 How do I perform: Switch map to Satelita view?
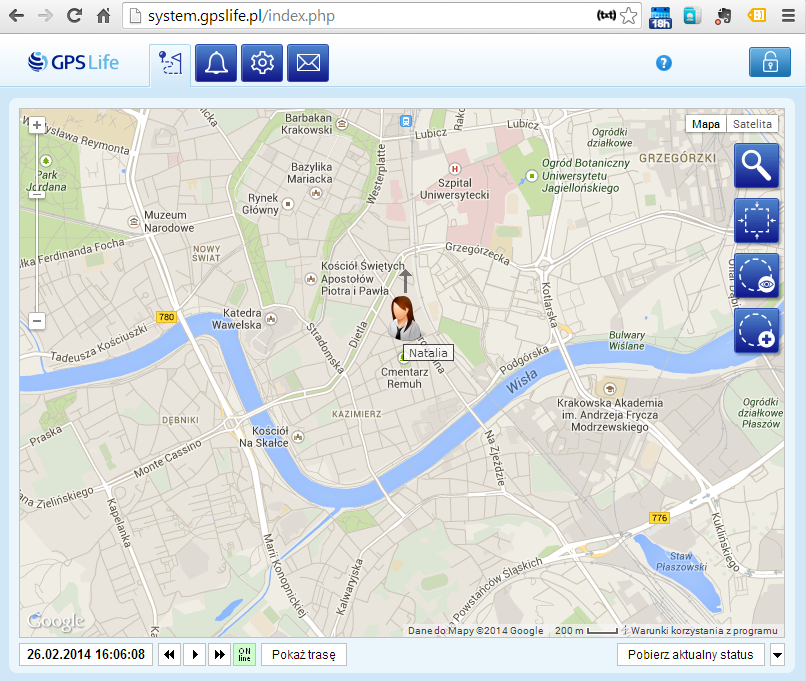point(752,124)
